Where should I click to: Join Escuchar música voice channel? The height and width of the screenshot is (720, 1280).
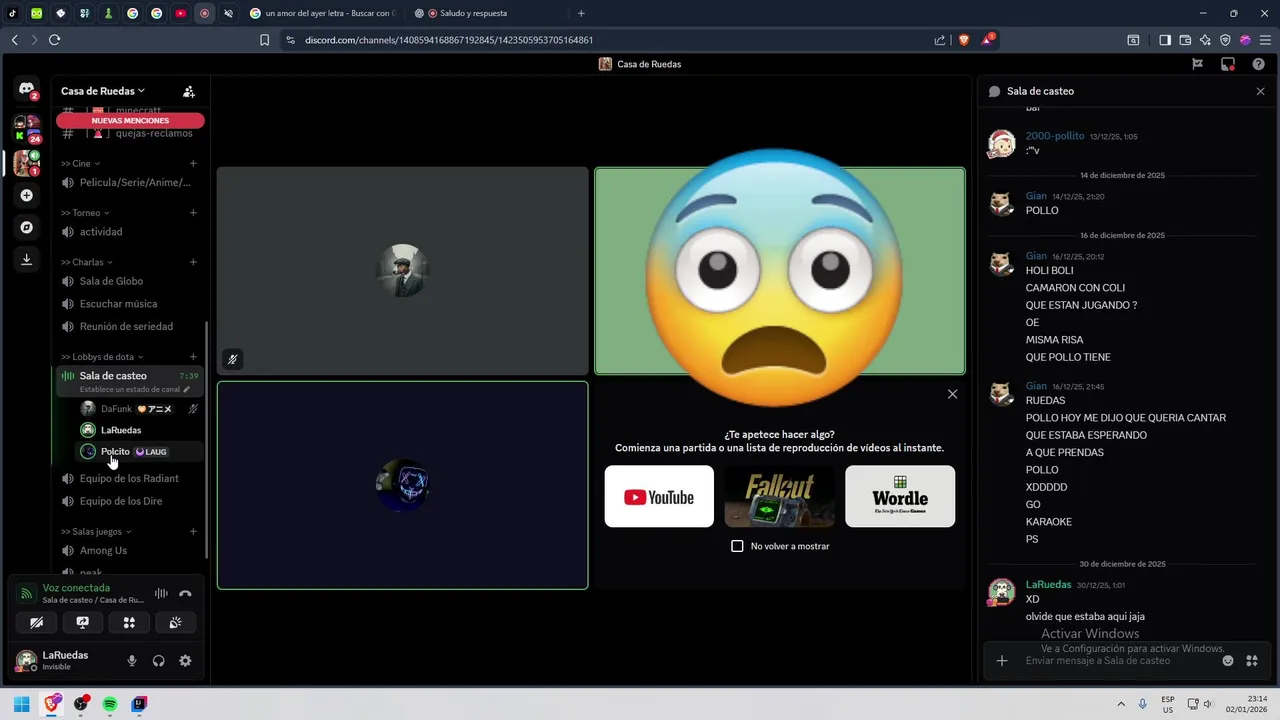[x=130, y=303]
